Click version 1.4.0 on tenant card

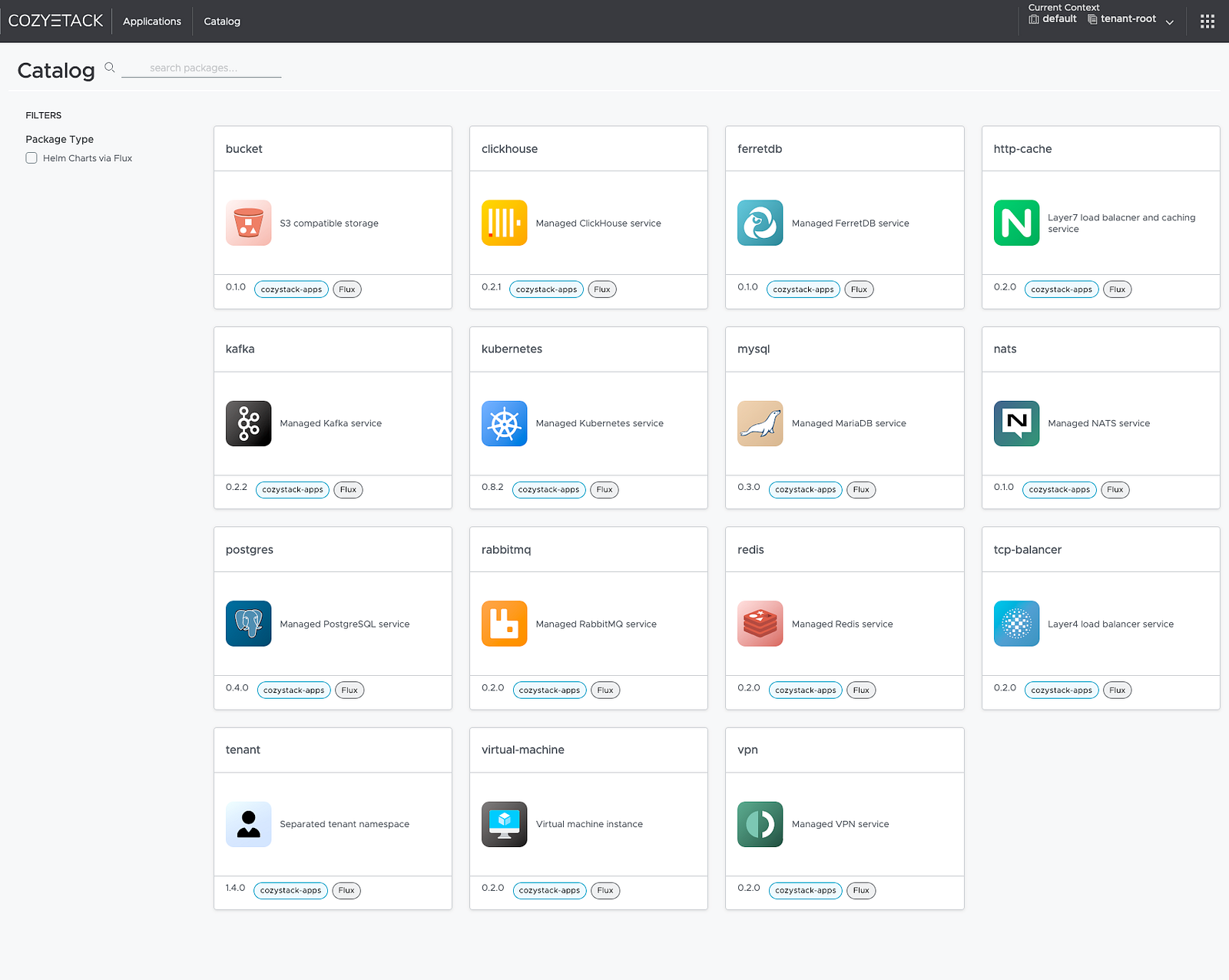(235, 888)
